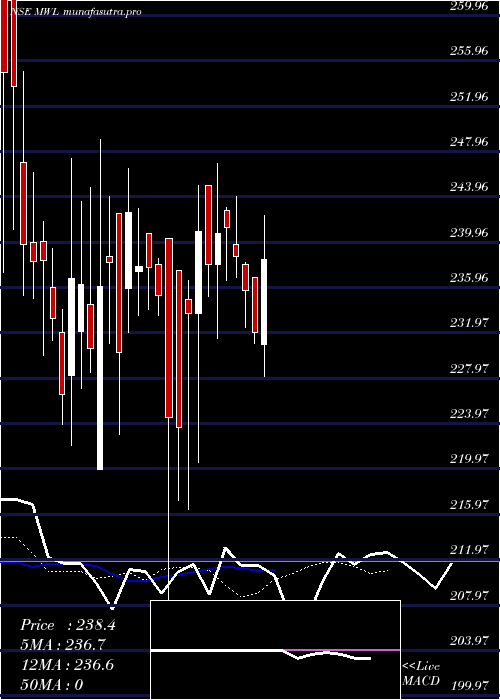Click the 'Price : 238.4' readout

point(68,625)
